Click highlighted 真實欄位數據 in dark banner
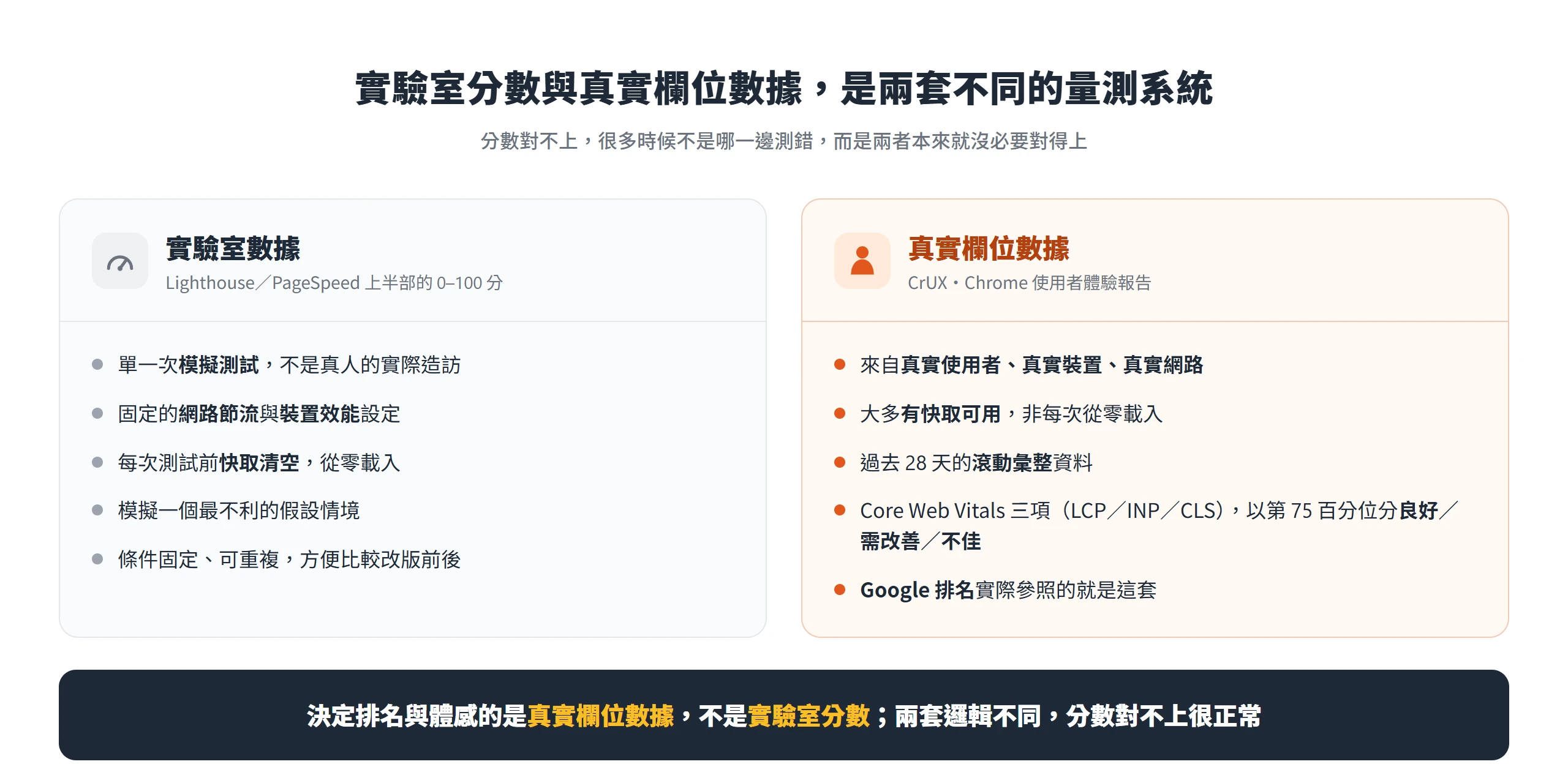The width and height of the screenshot is (1568, 775). 600,716
